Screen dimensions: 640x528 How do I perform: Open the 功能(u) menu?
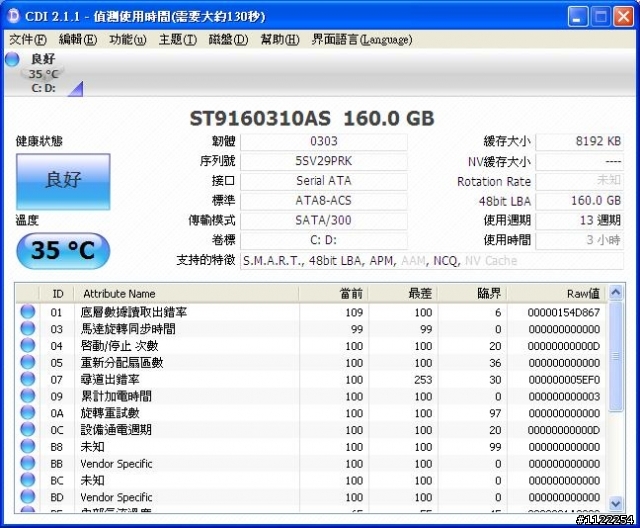(127, 40)
